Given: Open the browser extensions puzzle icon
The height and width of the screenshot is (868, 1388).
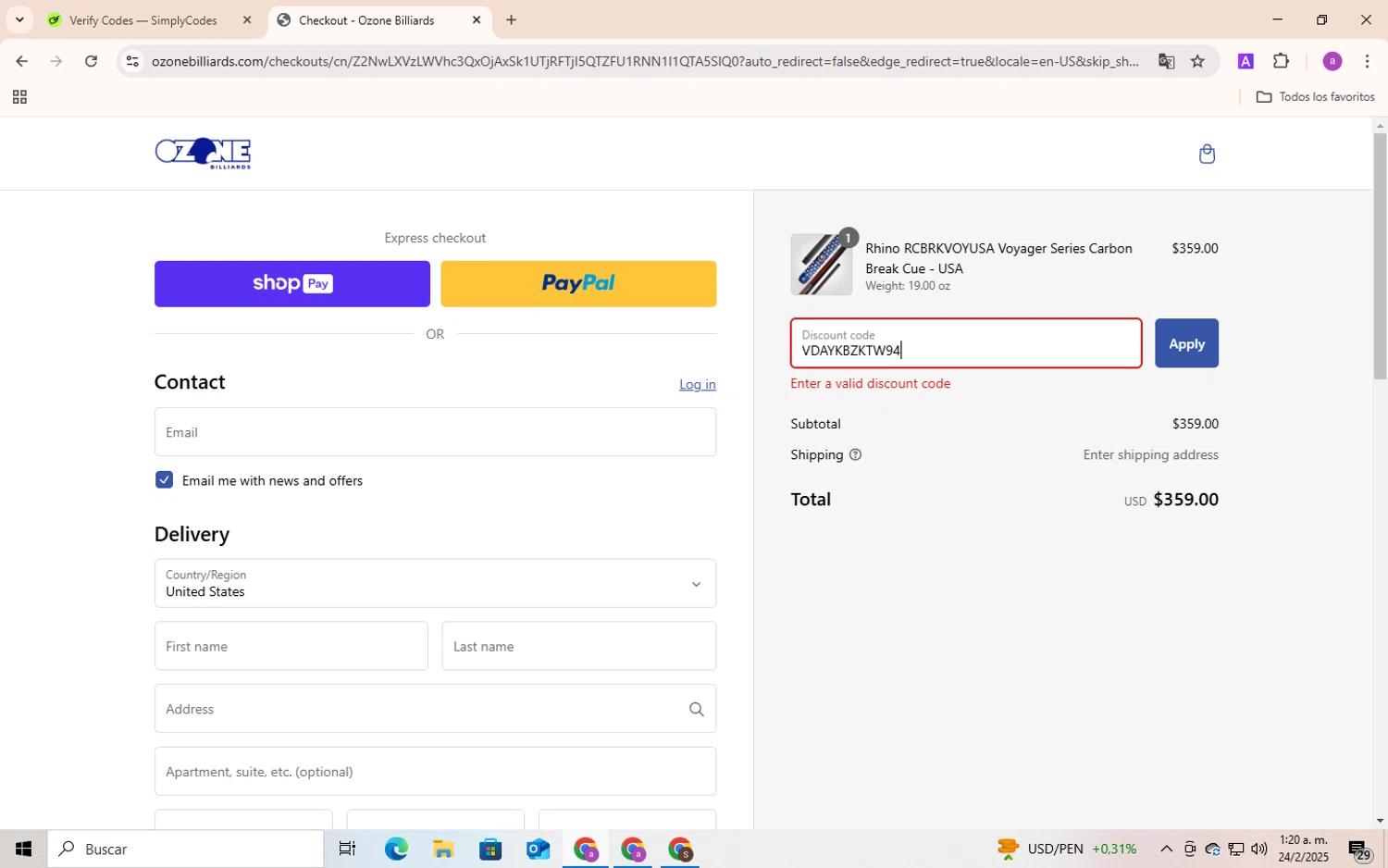Looking at the screenshot, I should click(x=1281, y=61).
